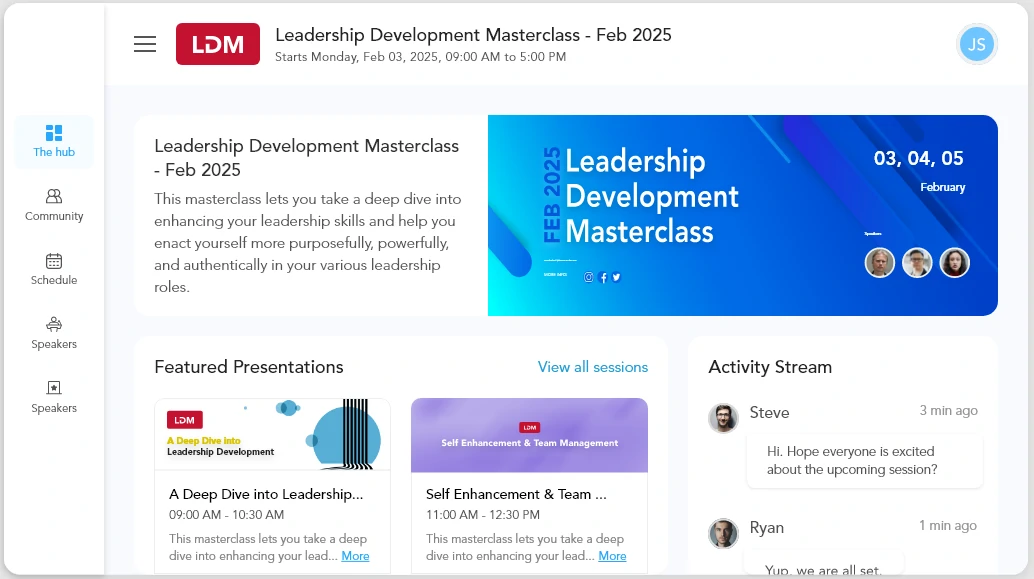Click View all sessions link
Screen dimensions: 1034x579
(593, 367)
